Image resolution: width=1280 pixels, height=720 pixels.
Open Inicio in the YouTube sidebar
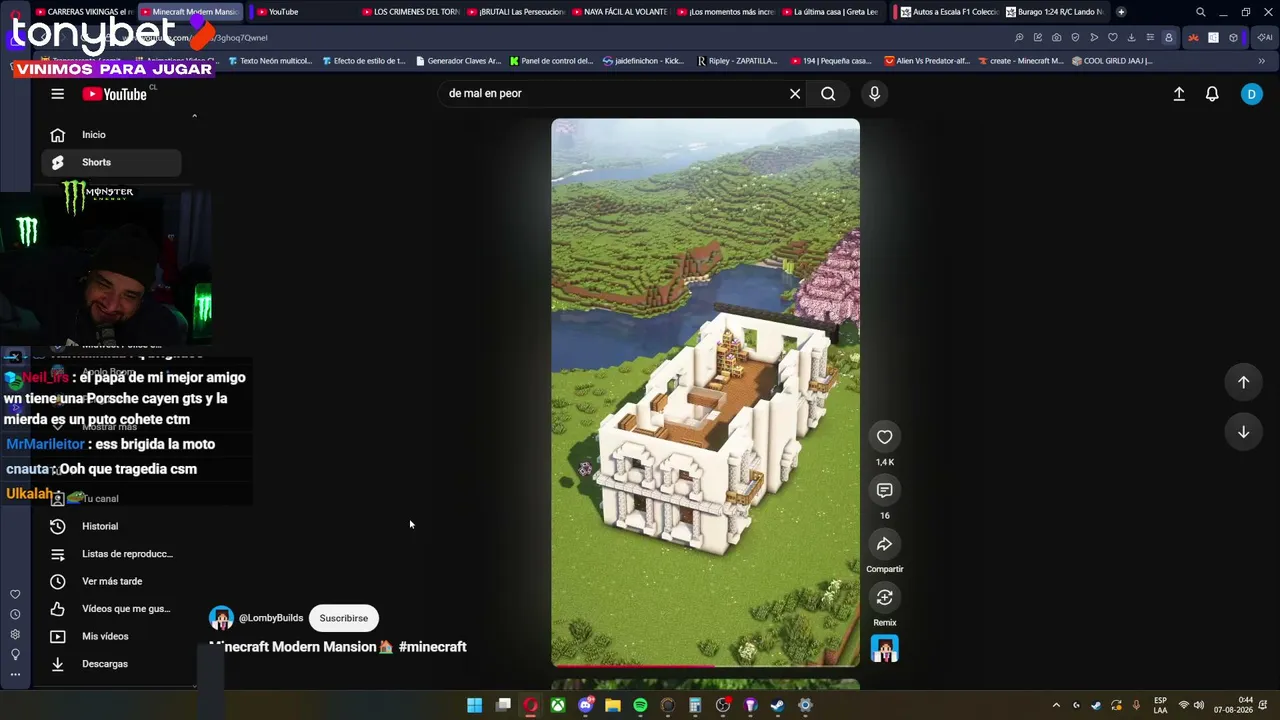[111, 135]
